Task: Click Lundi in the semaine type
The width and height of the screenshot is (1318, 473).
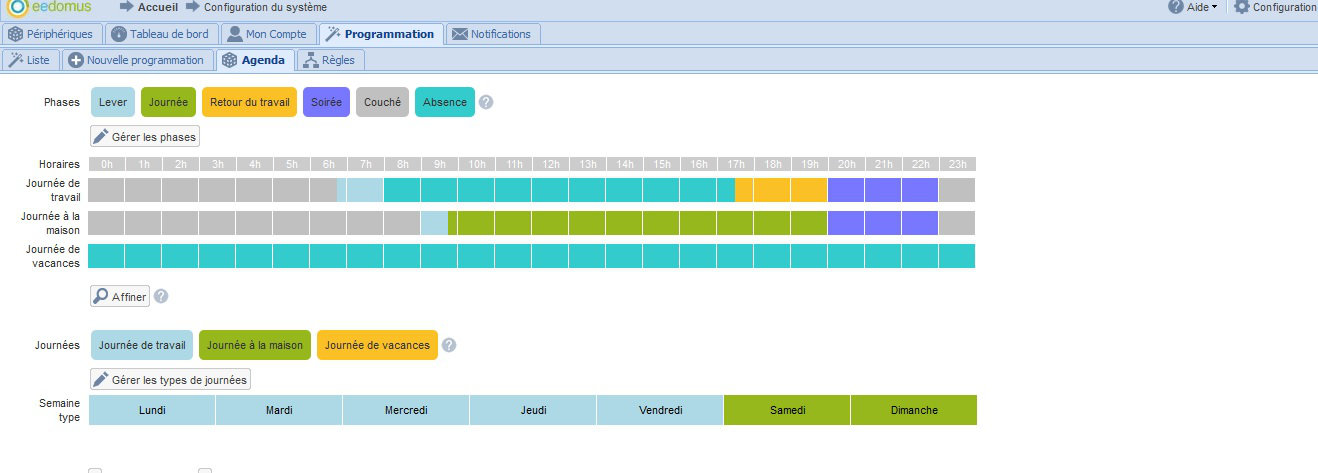Action: (x=152, y=410)
